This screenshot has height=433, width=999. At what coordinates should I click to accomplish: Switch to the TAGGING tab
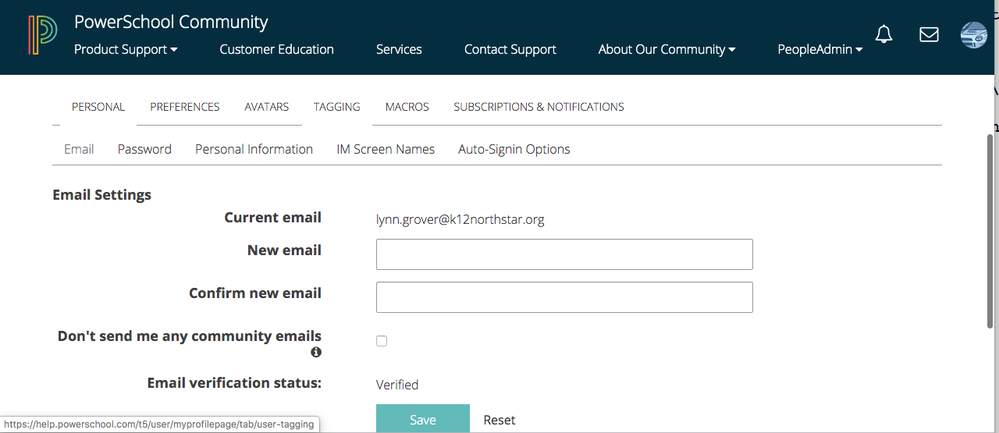[336, 107]
